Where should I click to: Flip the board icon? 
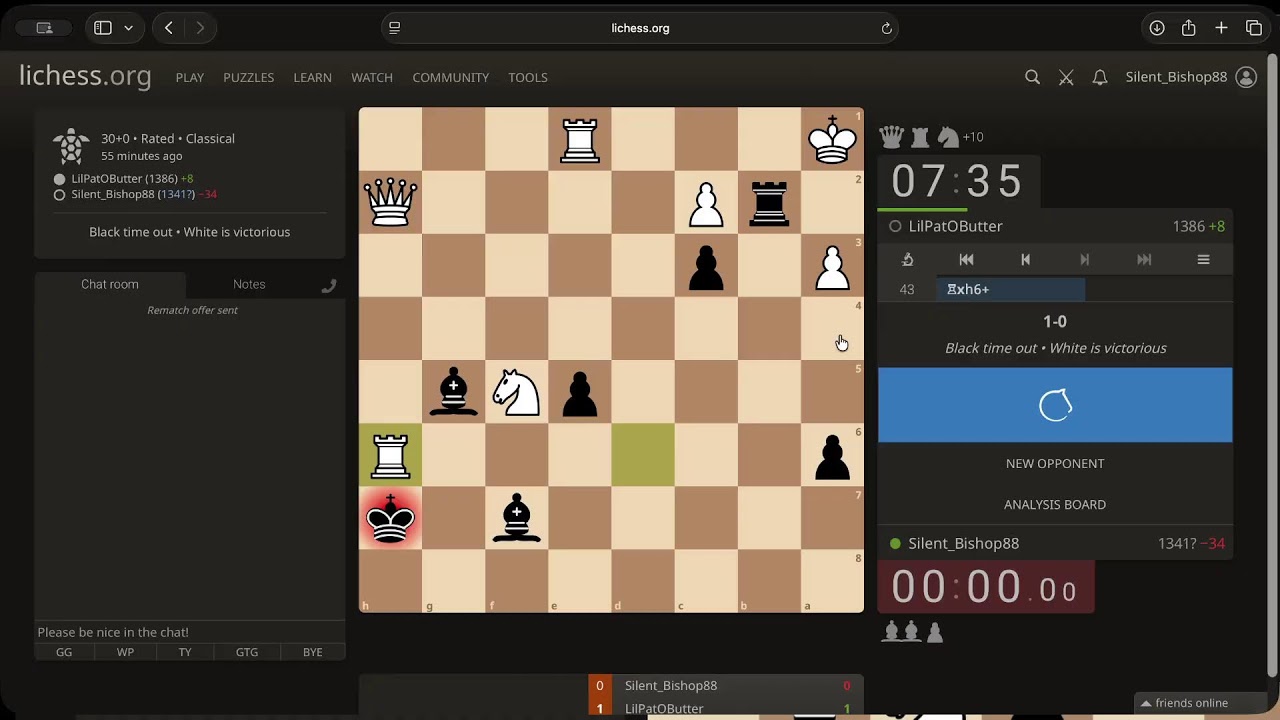point(907,259)
